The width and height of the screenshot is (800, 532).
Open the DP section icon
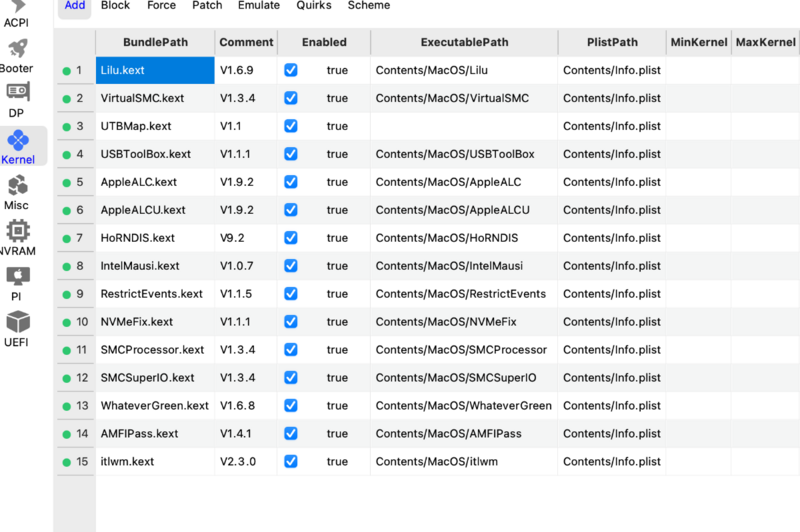tap(17, 100)
